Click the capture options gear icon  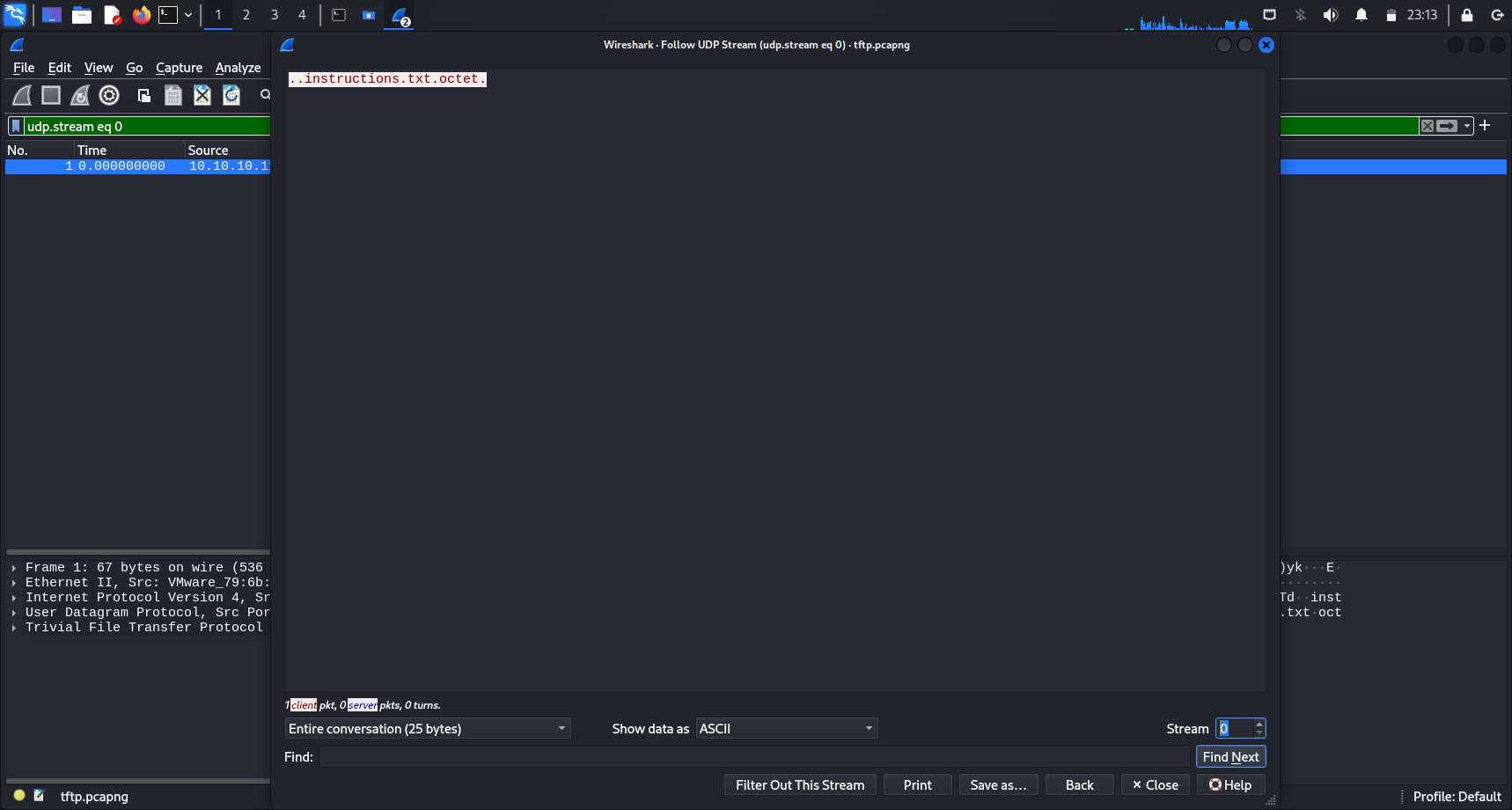[x=109, y=95]
